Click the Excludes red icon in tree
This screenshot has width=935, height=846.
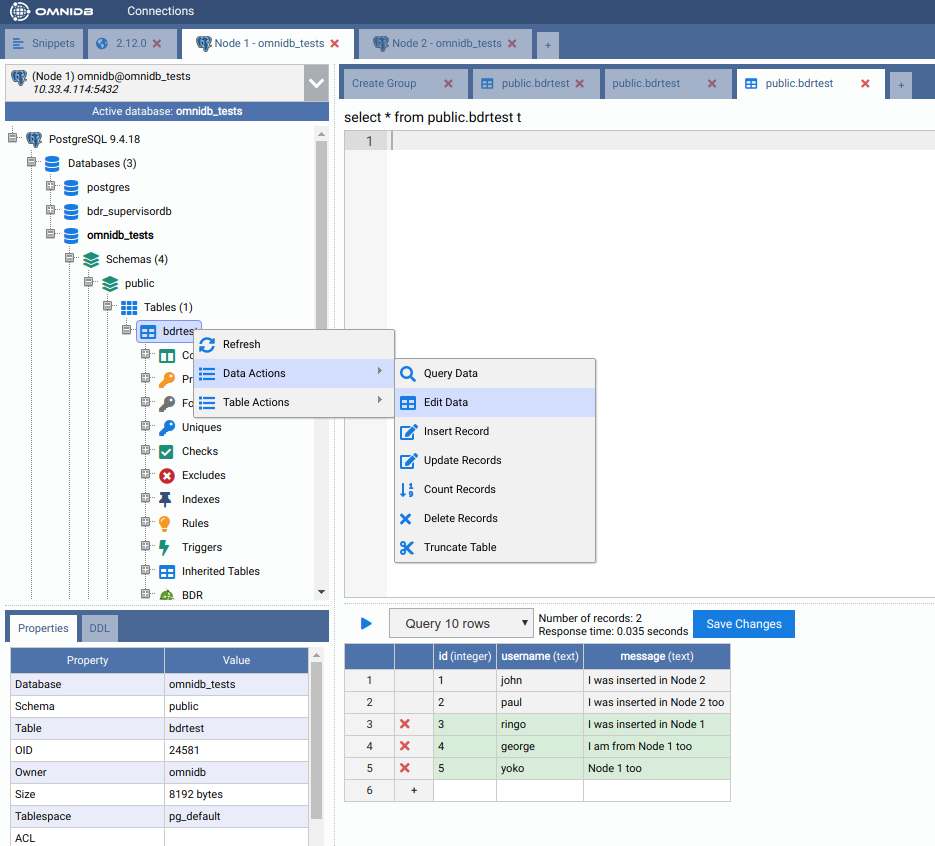pos(166,476)
